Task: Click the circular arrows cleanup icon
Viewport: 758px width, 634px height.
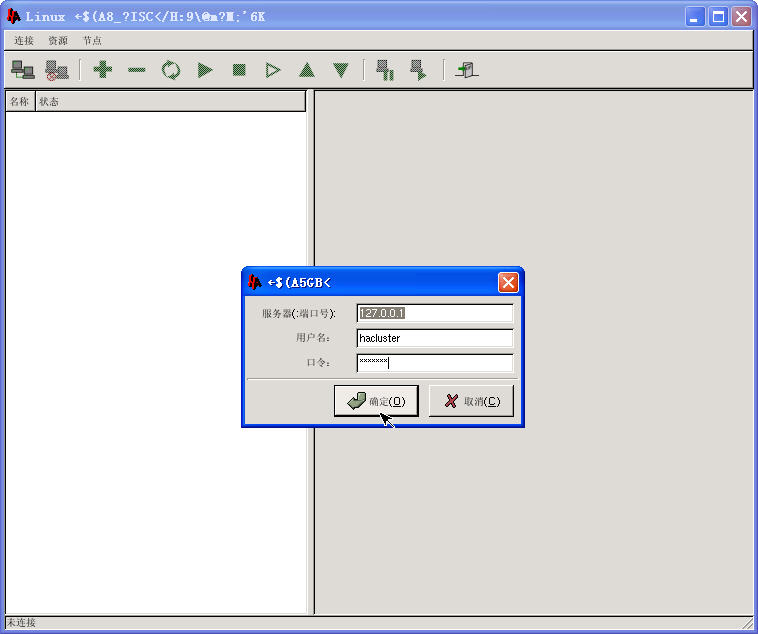Action: tap(171, 70)
